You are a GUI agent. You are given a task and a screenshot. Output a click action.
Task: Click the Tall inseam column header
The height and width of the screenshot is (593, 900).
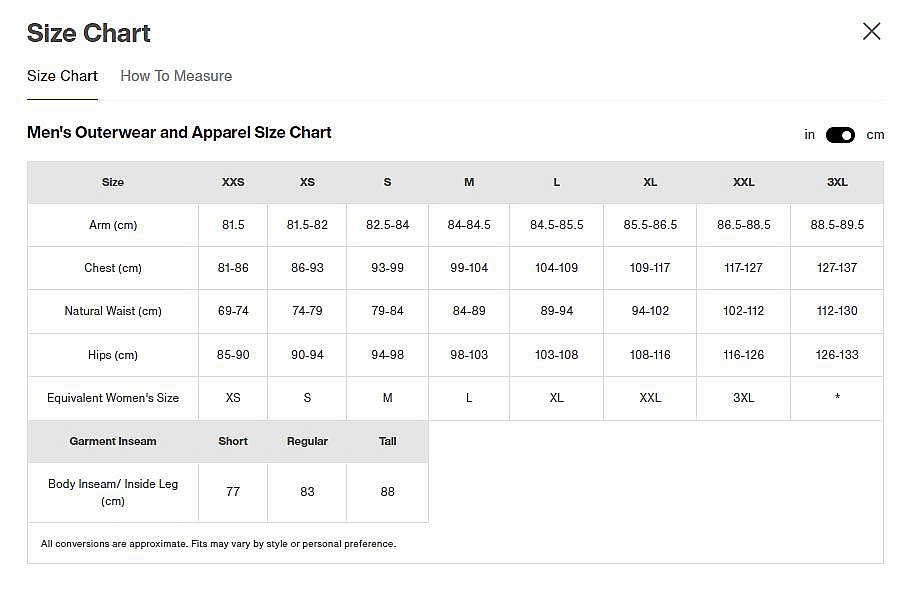pyautogui.click(x=387, y=441)
